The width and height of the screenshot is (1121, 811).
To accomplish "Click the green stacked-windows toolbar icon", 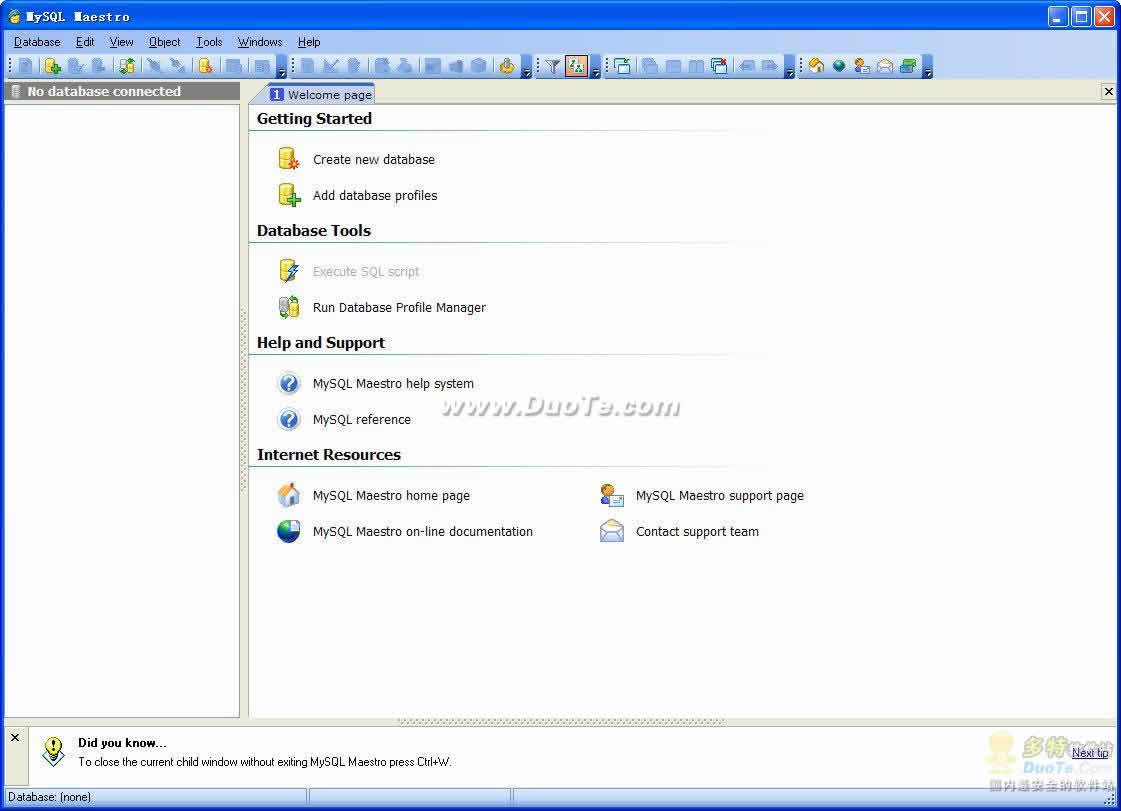I will [908, 67].
